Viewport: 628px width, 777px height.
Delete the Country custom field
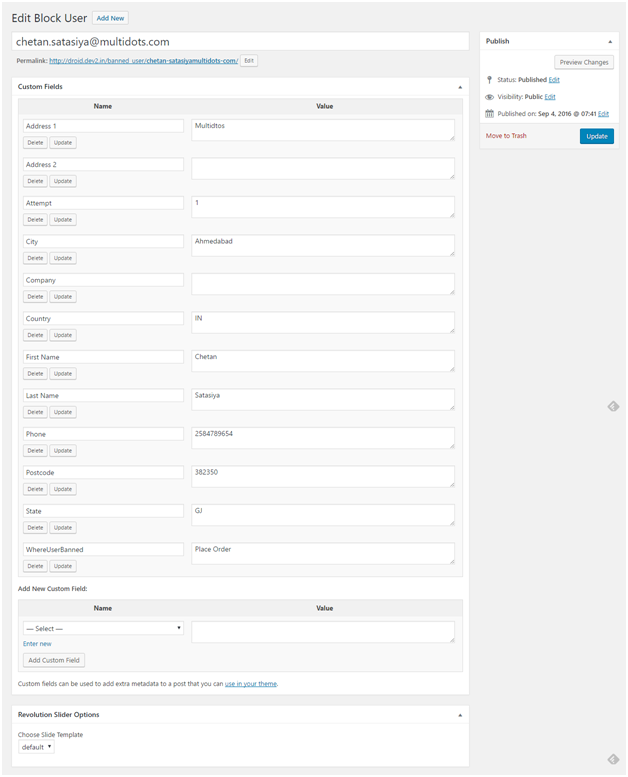[x=35, y=335]
